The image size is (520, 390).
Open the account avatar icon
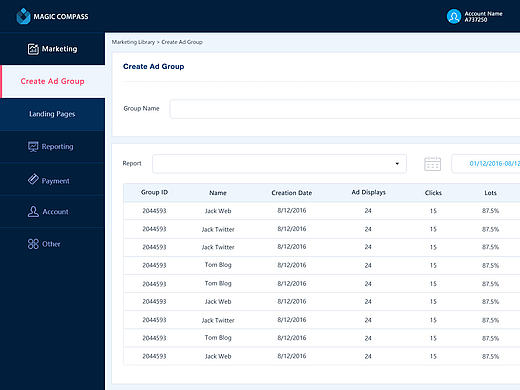454,16
